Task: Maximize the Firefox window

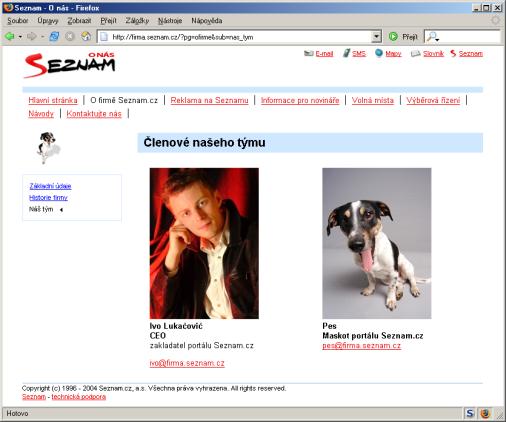Action: pyautogui.click(x=487, y=8)
